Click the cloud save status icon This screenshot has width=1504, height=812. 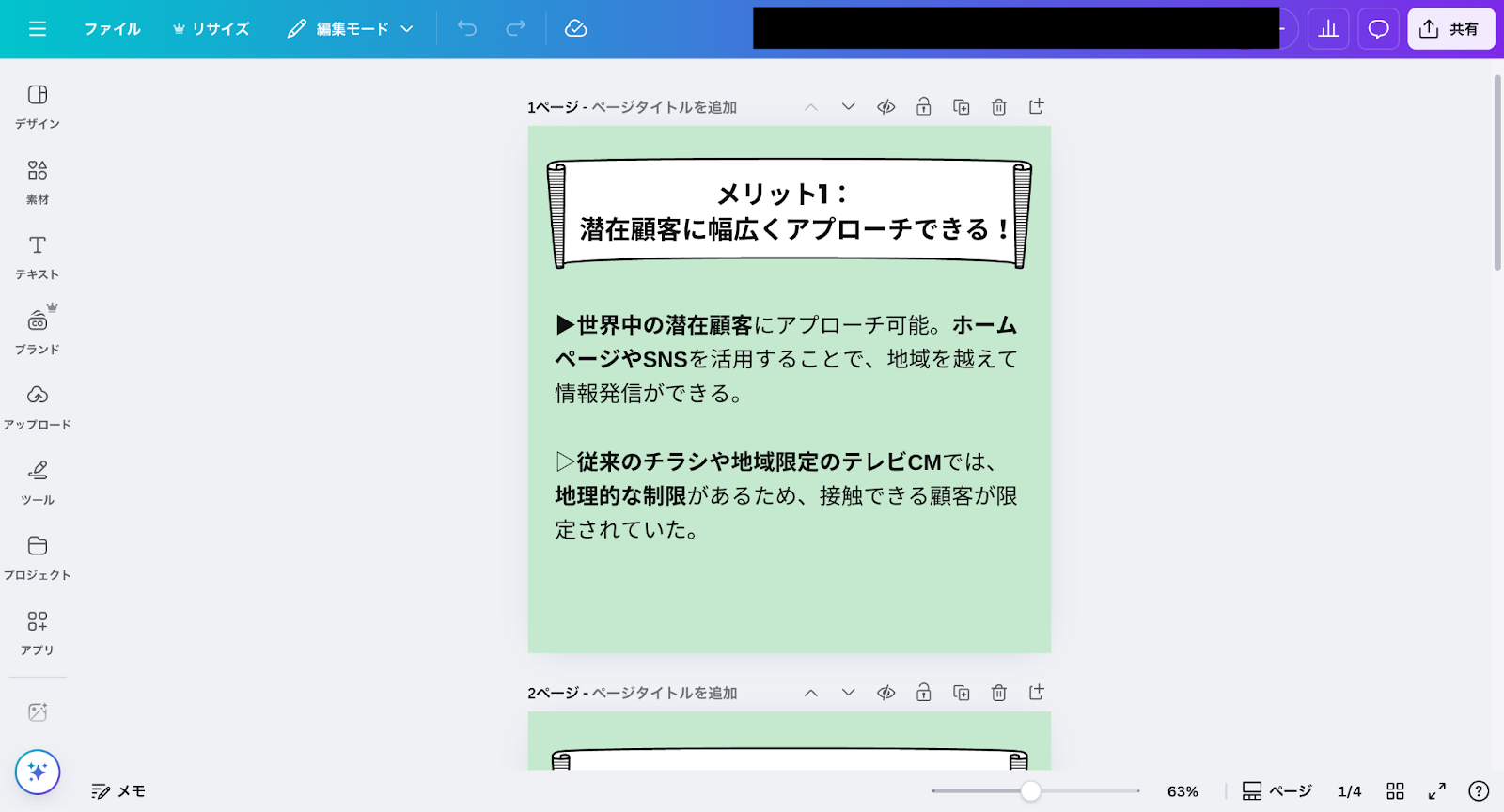coord(576,29)
